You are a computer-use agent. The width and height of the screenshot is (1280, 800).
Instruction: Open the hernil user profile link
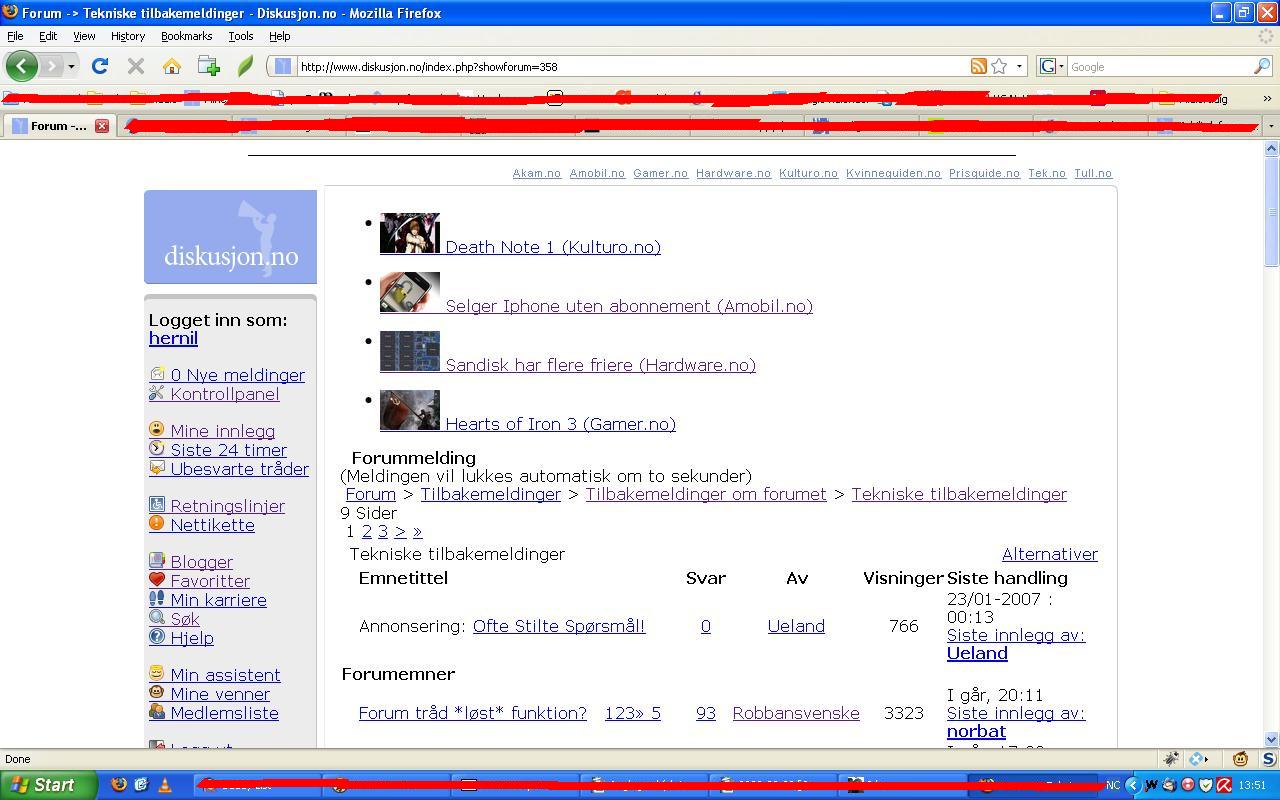pyautogui.click(x=173, y=338)
